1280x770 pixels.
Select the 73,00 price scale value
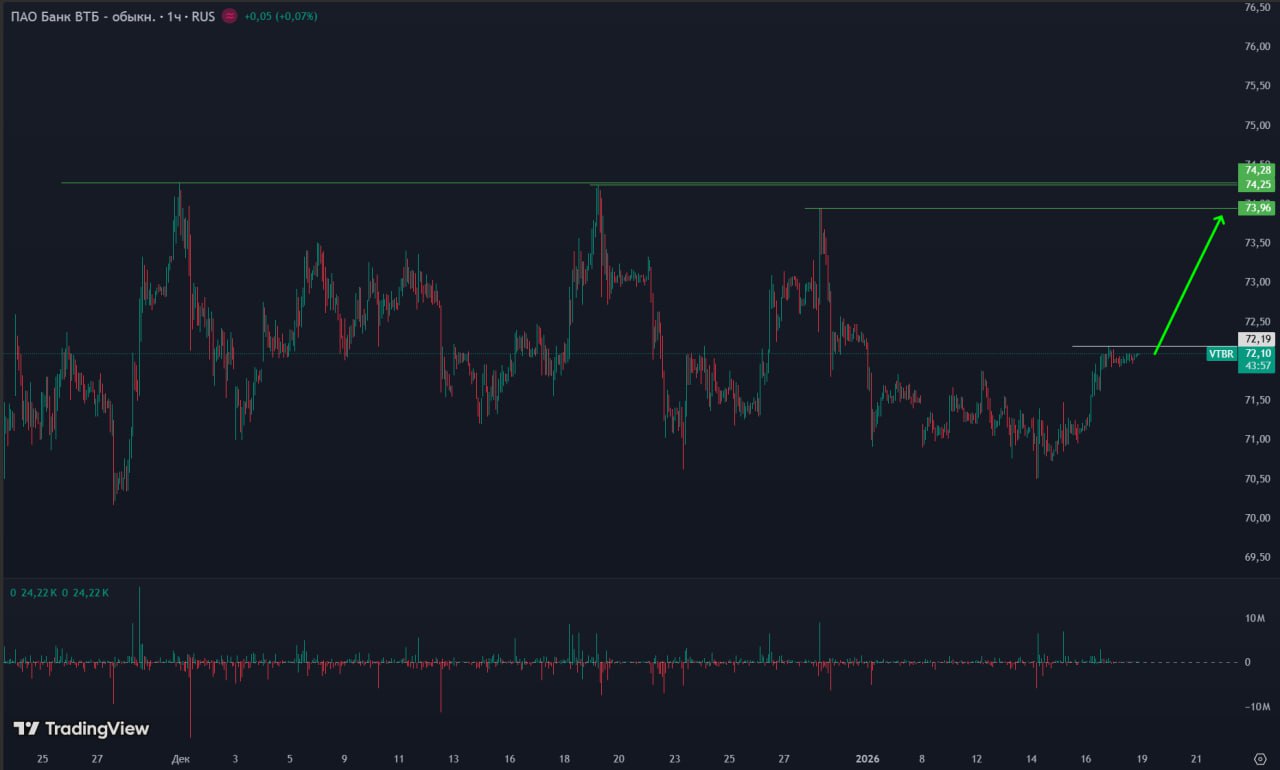pos(1257,282)
